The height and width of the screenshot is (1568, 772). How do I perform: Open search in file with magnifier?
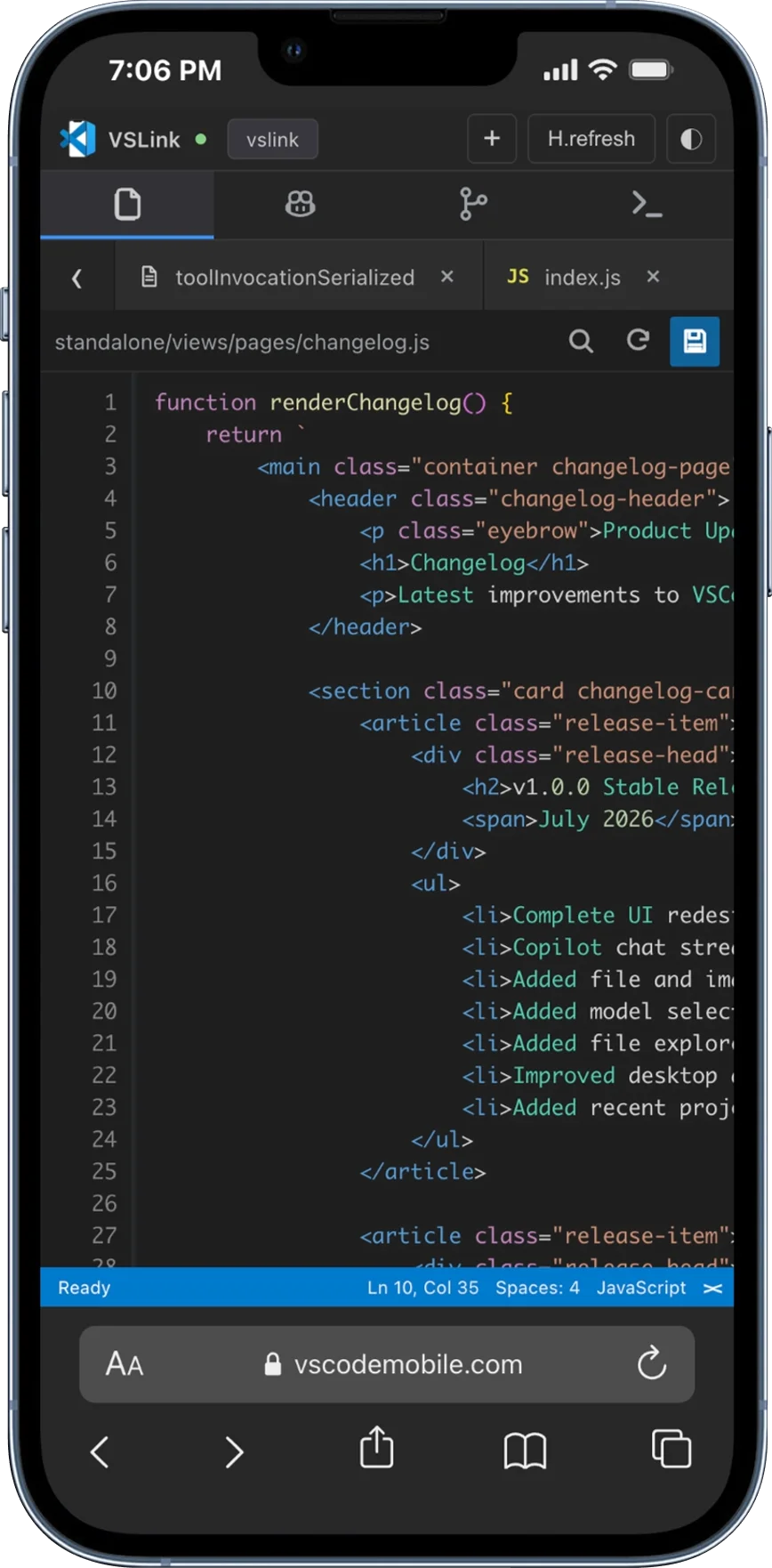coord(581,341)
